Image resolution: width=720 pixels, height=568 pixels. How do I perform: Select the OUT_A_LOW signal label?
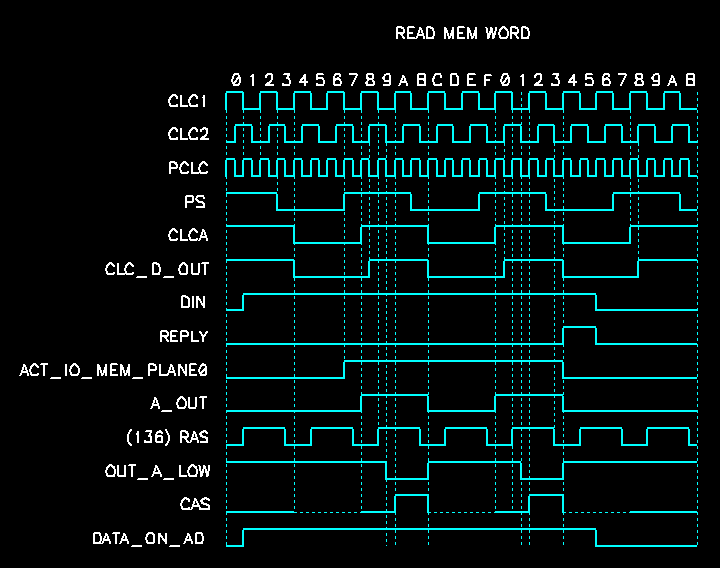pyautogui.click(x=156, y=470)
